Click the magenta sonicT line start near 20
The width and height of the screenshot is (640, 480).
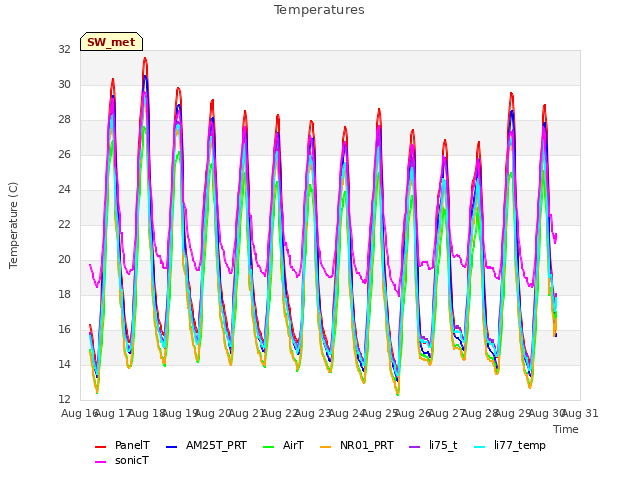tap(90, 264)
